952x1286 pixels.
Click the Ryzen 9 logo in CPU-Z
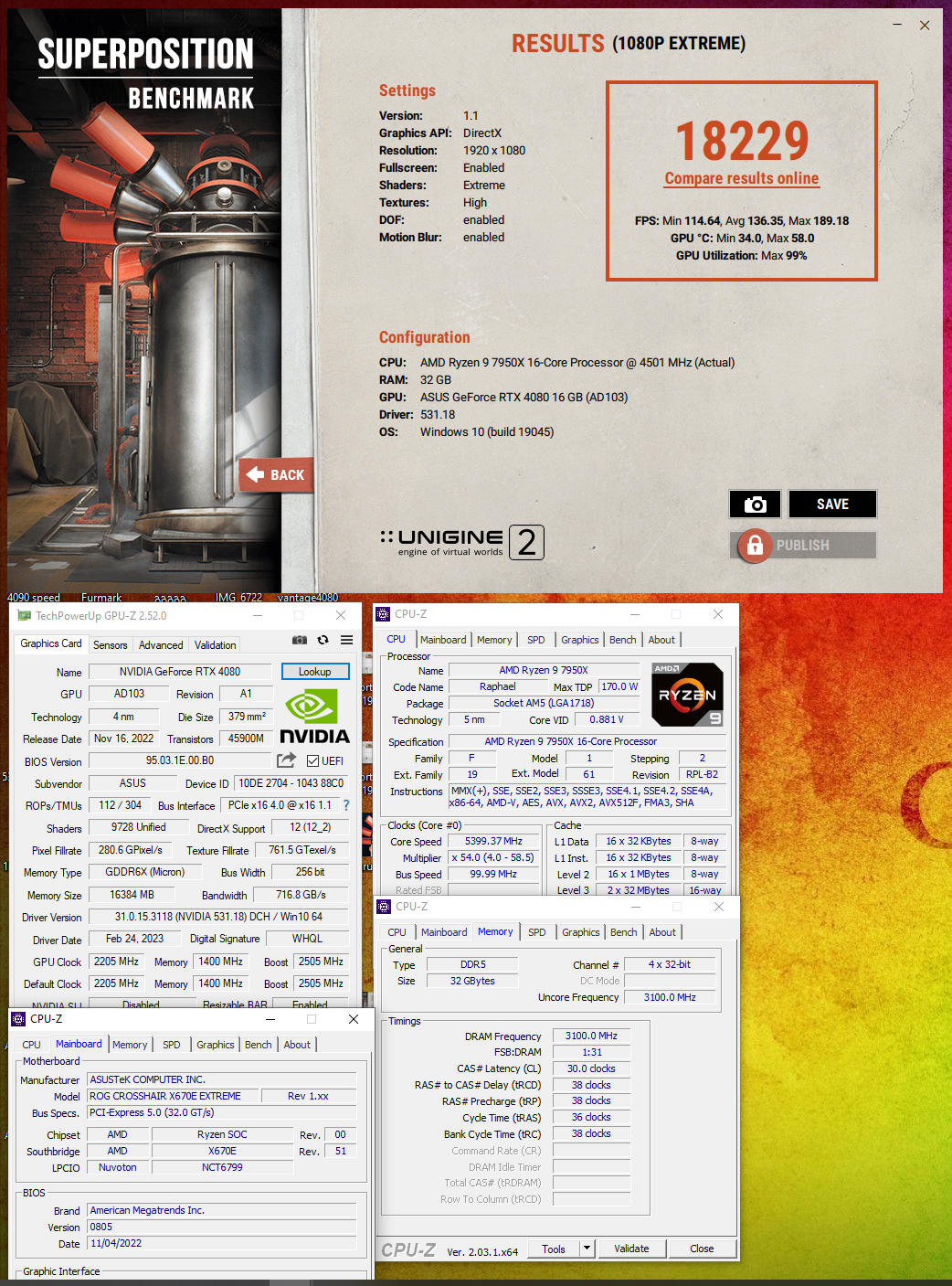click(688, 695)
